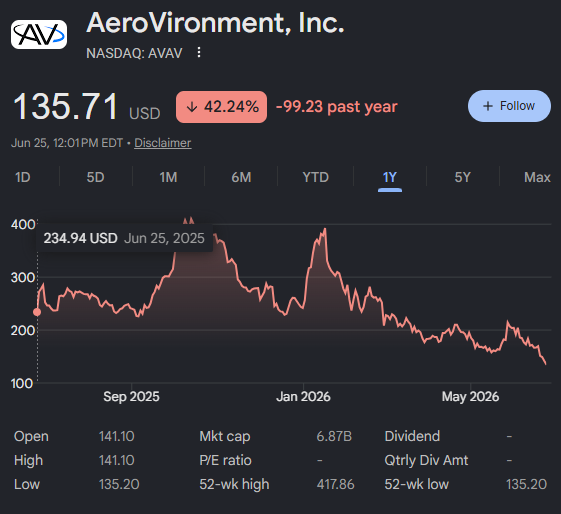Viewport: 561px width, 514px height.
Task: Click the 'High' row label
Action: coord(28,460)
